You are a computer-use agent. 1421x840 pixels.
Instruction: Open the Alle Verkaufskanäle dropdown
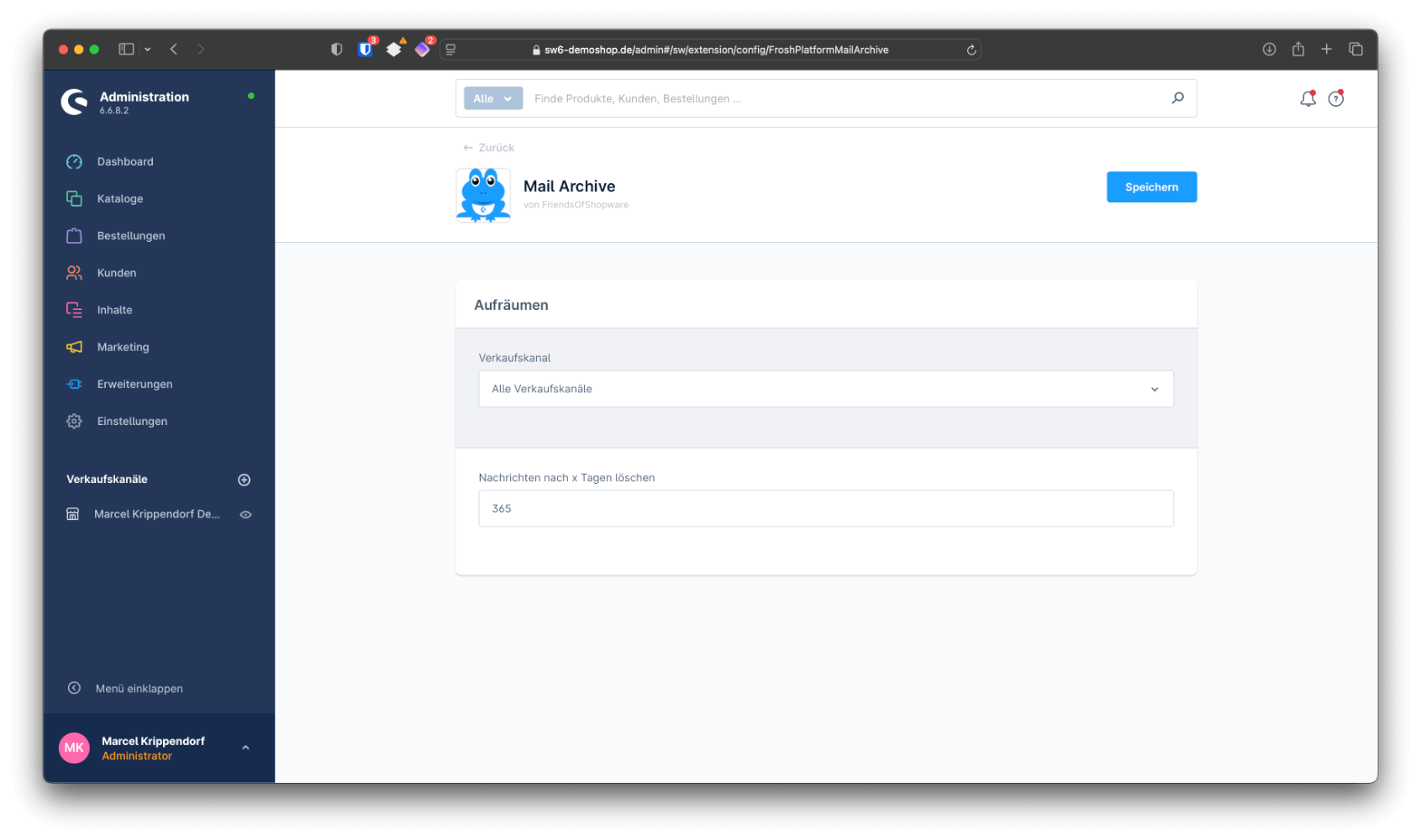point(826,388)
